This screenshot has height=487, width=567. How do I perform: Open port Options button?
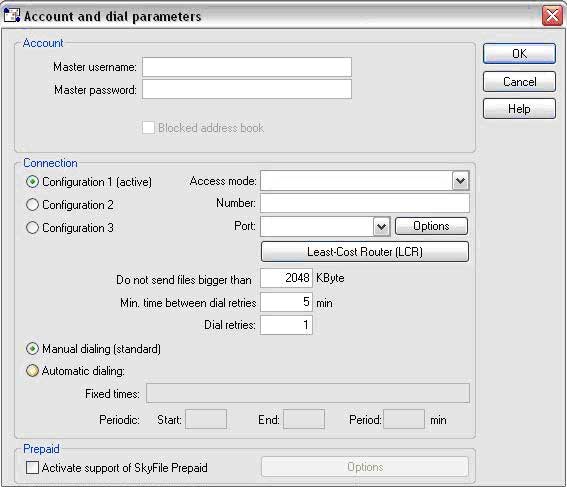431,226
